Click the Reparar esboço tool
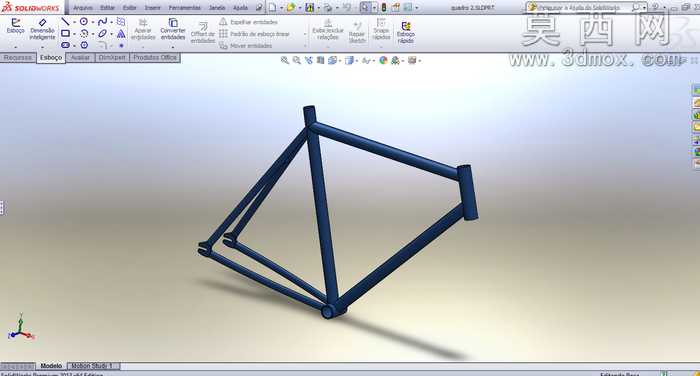Viewport: 700px width, 376px height. tap(357, 33)
